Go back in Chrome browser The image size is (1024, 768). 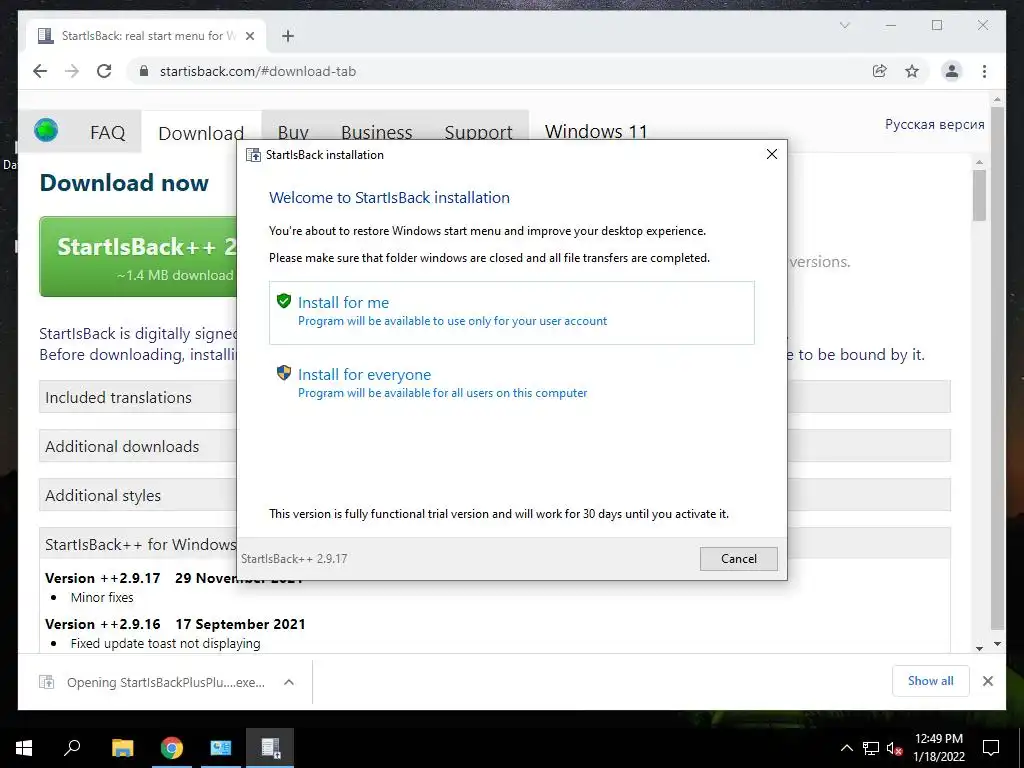click(40, 71)
